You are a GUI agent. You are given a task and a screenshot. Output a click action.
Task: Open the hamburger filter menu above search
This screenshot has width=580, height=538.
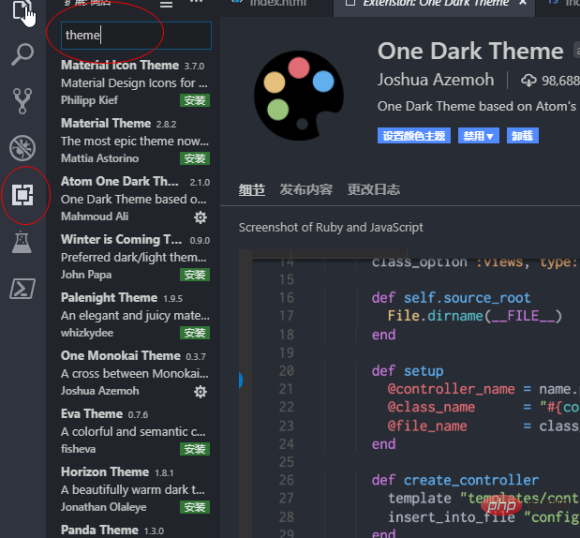[166, 4]
